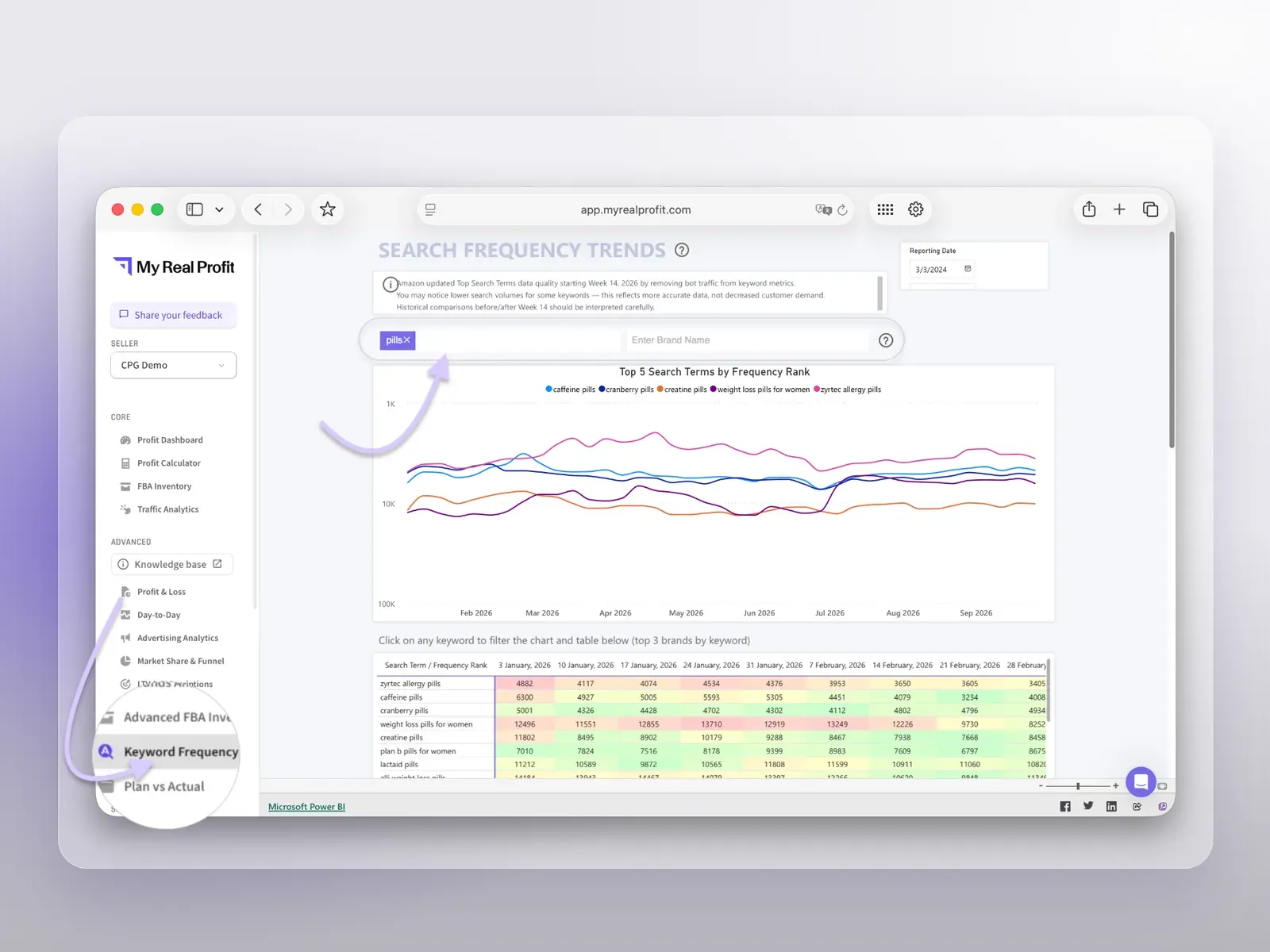Toggle weight loss pills for women legend
1270x952 pixels.
coord(760,390)
